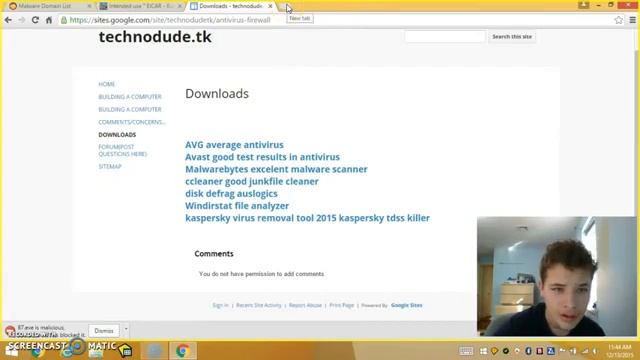640x360 pixels.
Task: Open the yellow tag taskbar icon
Action: point(125,351)
